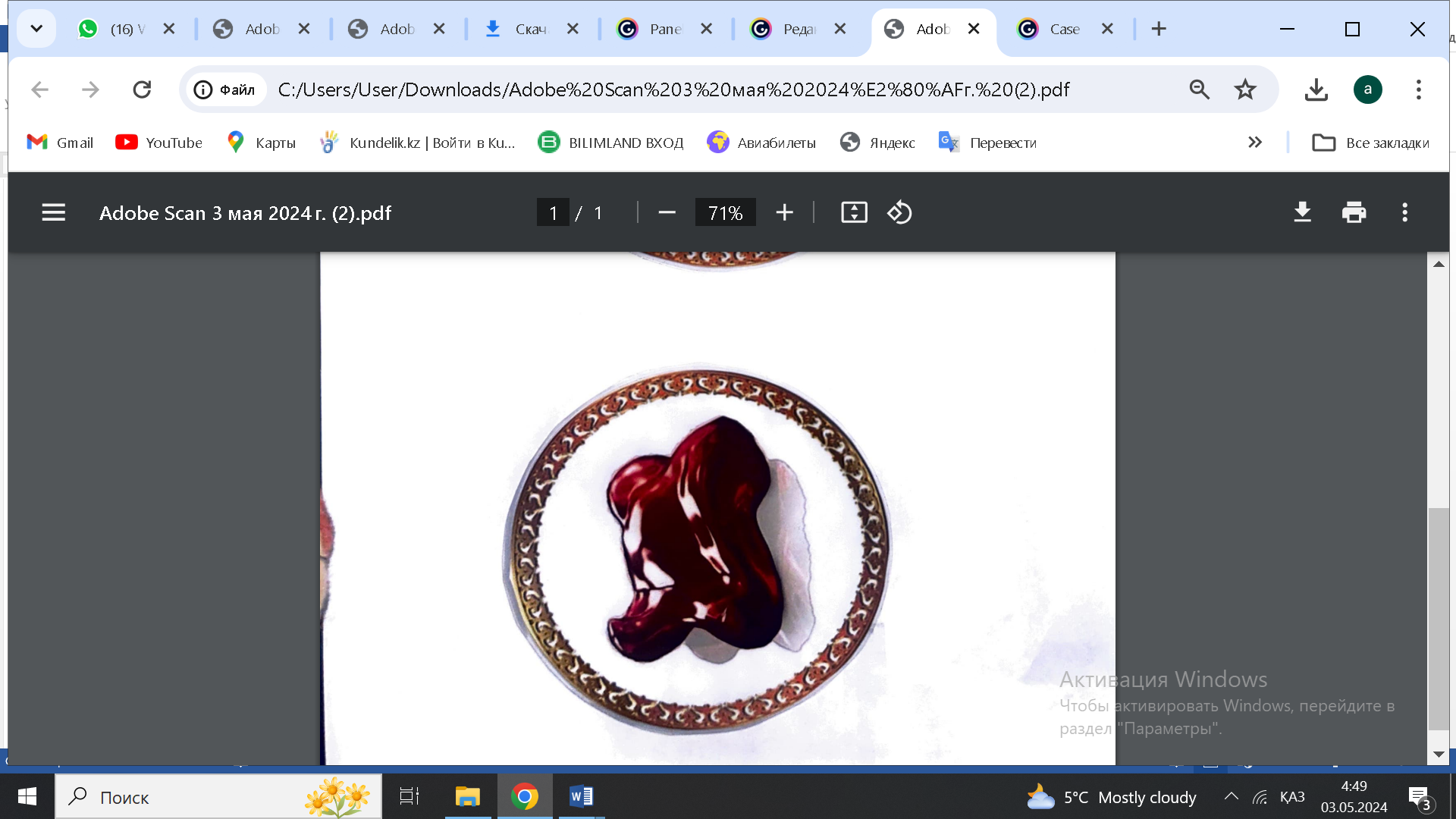Open Chrome downloads panel
The image size is (1456, 819).
click(1316, 89)
